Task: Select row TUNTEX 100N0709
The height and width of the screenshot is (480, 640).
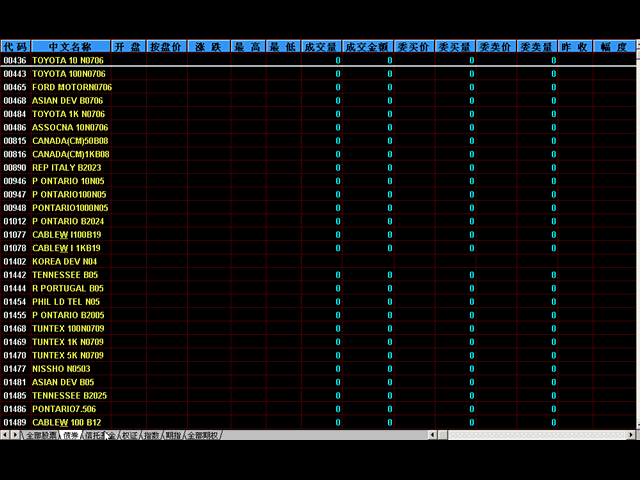Action: point(318,329)
